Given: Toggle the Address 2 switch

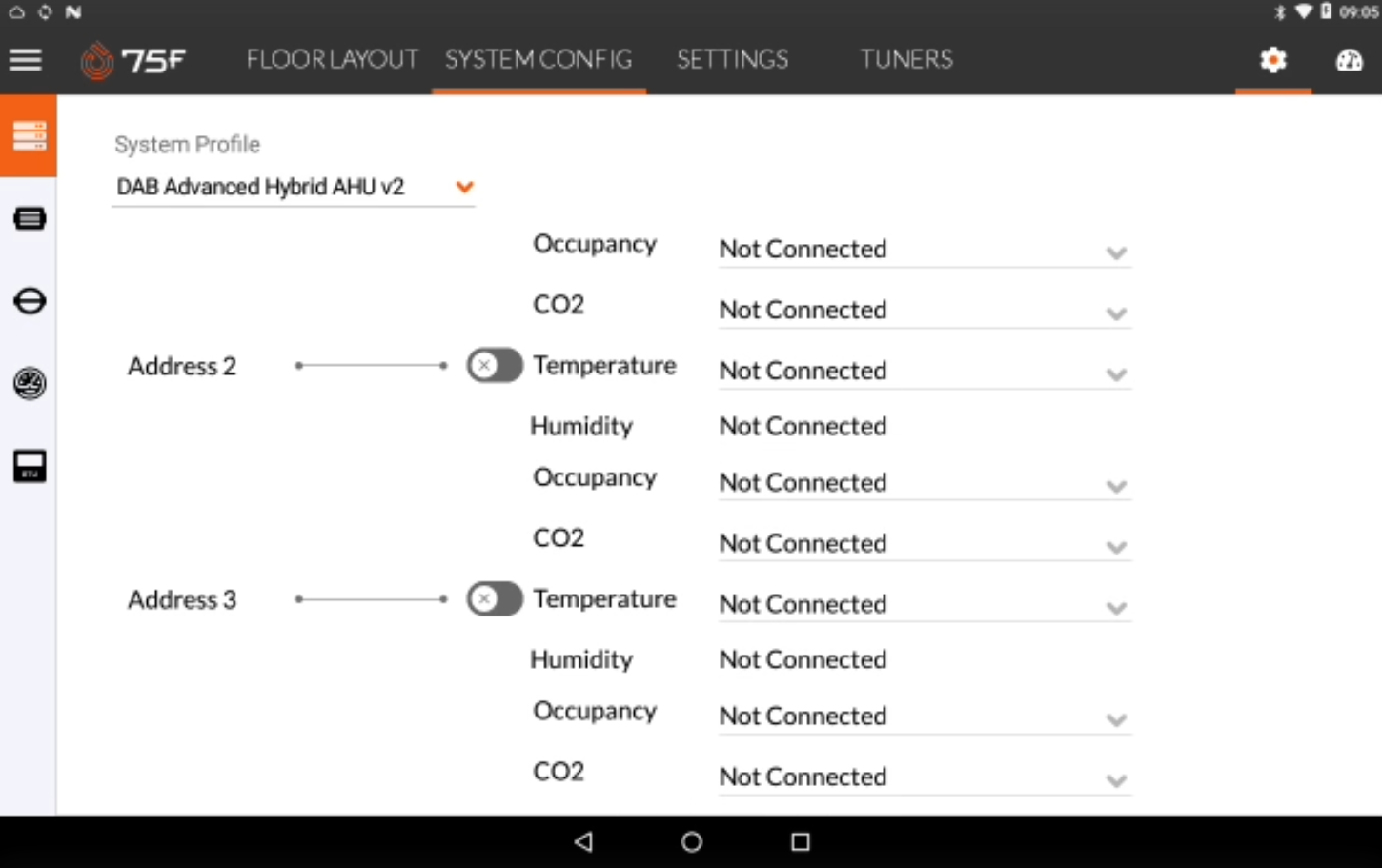Looking at the screenshot, I should [494, 365].
